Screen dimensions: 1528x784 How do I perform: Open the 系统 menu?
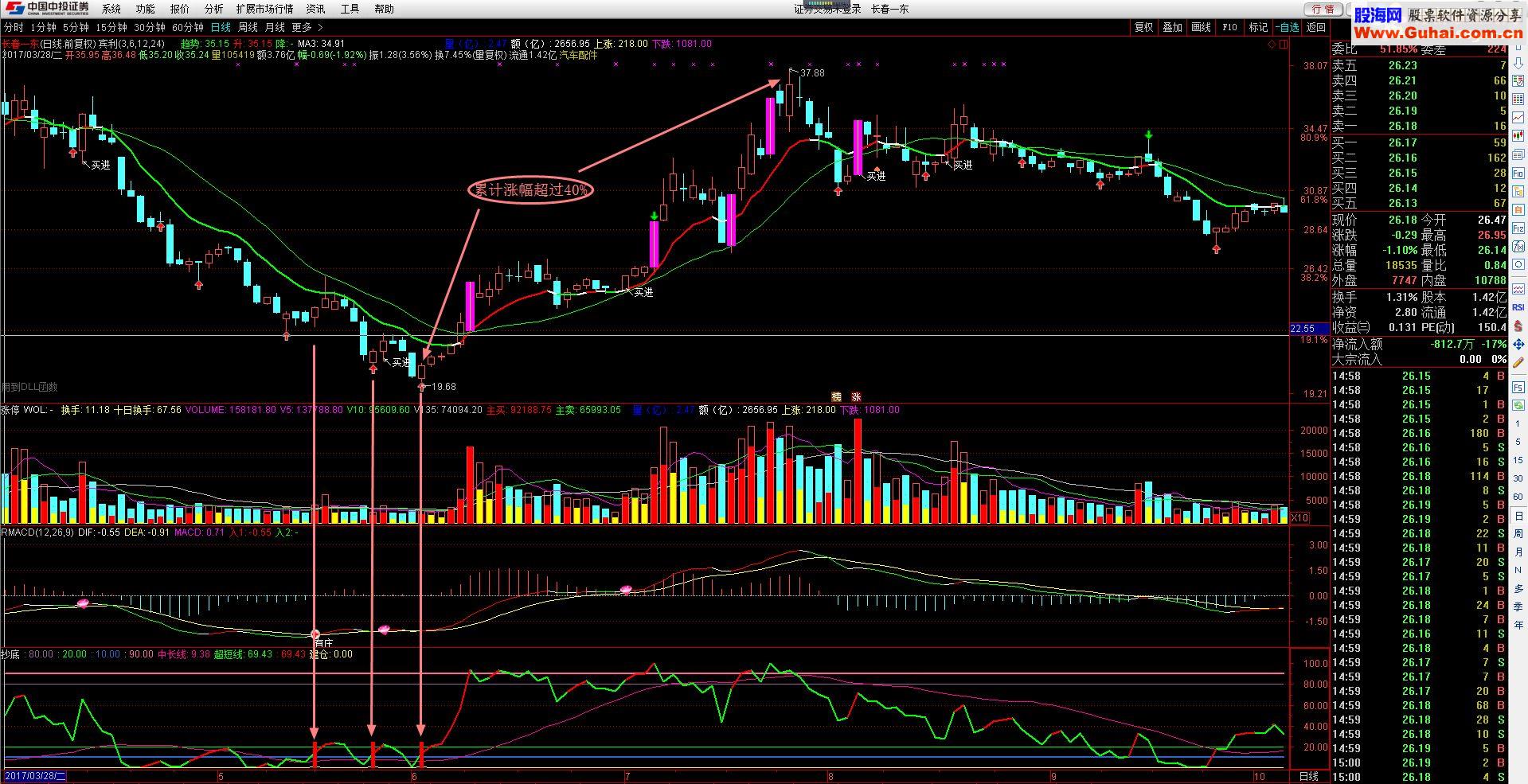click(111, 9)
